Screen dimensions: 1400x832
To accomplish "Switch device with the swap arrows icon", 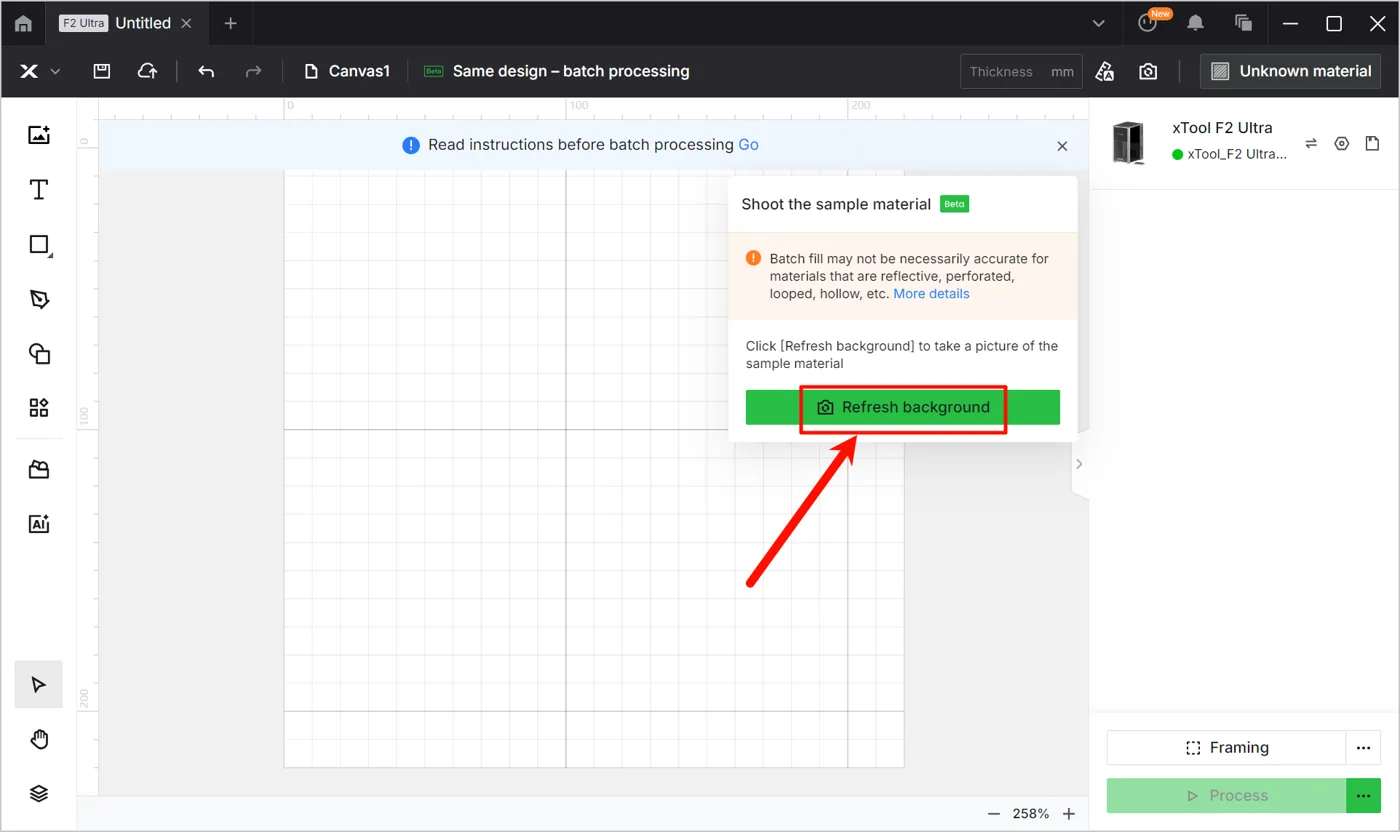I will point(1311,144).
